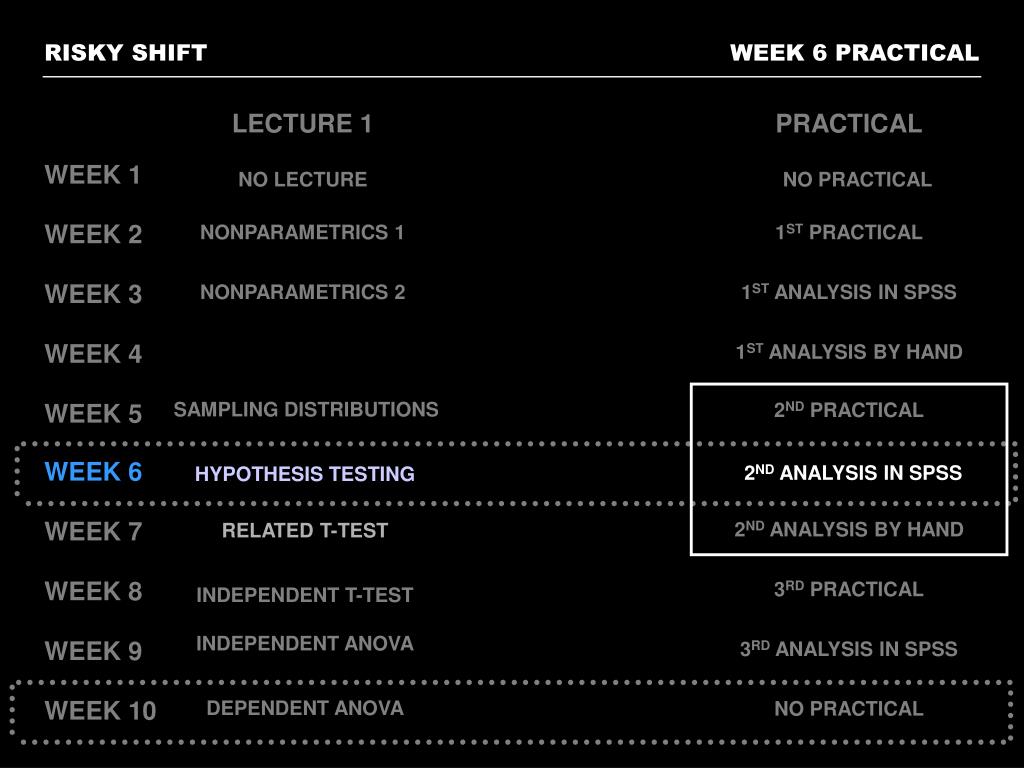Click 1st ANALYSIS IN SPSS entry

pos(849,292)
